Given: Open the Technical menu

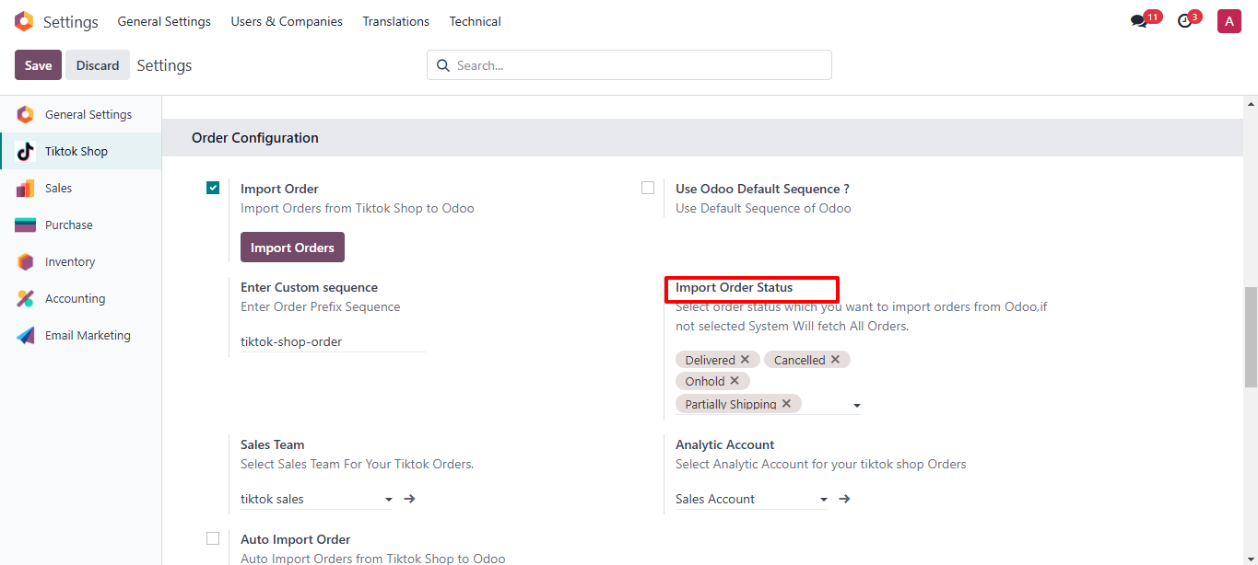Looking at the screenshot, I should 475,21.
